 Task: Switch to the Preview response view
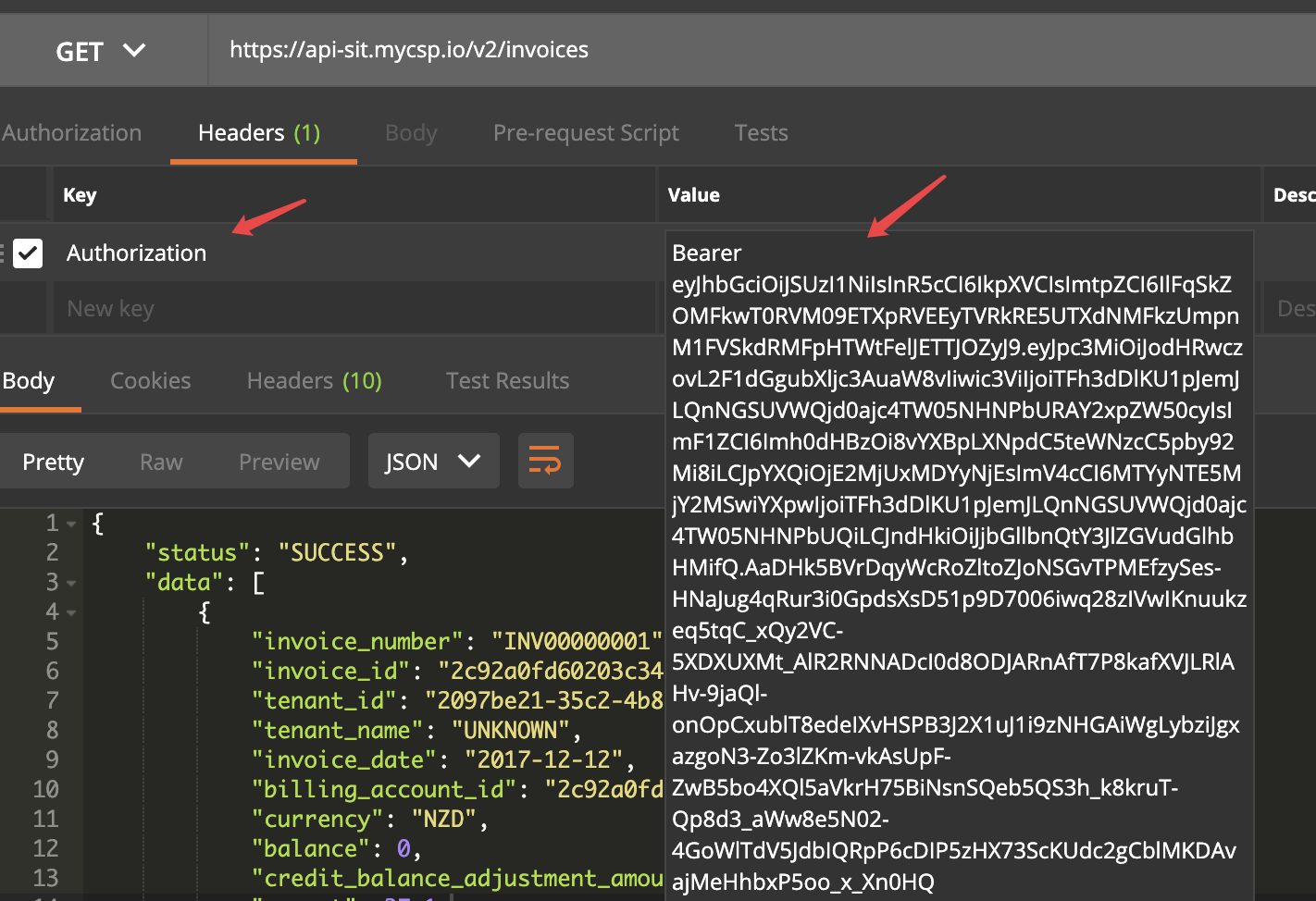click(x=278, y=461)
